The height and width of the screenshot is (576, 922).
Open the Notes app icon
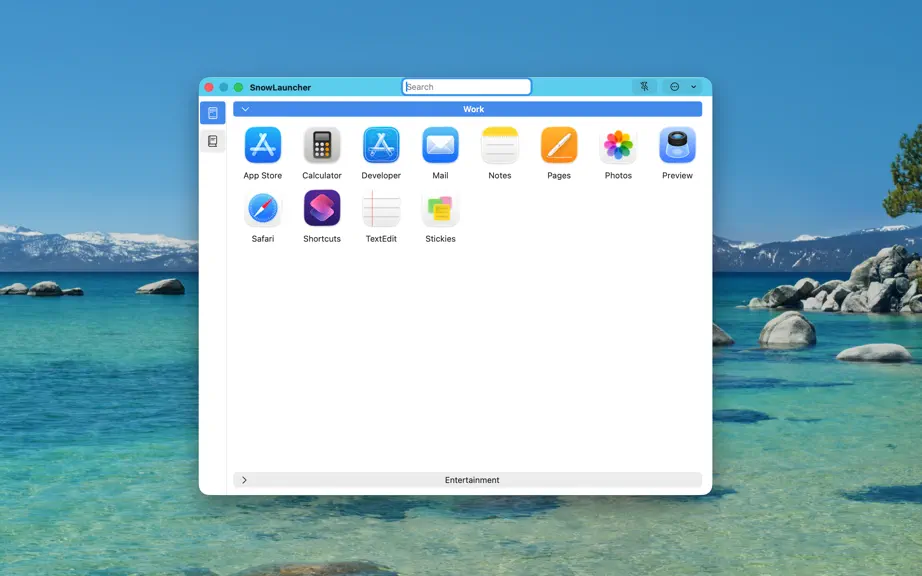click(500, 145)
